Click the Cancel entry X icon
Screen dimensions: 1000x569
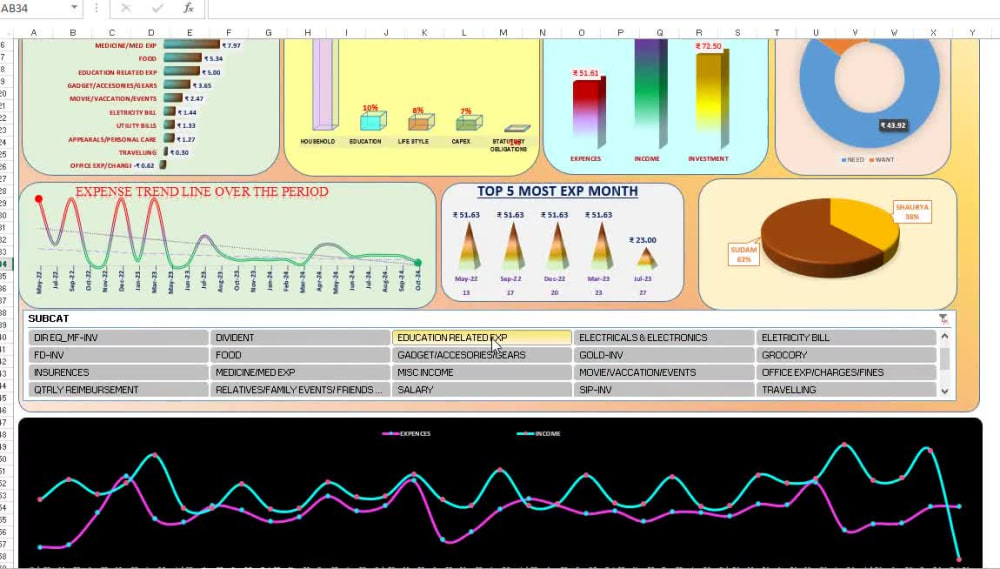[x=126, y=8]
